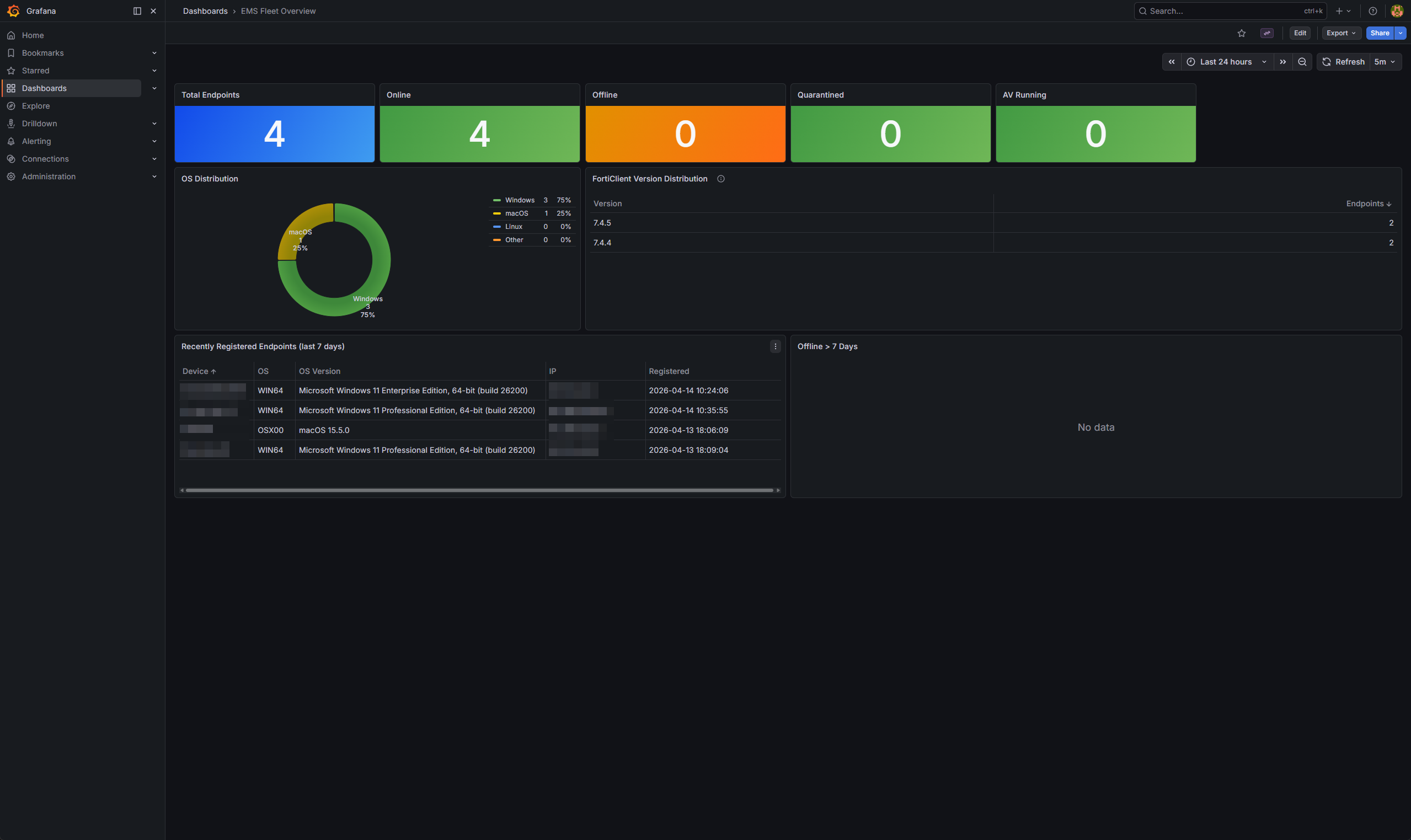The width and height of the screenshot is (1411, 840).
Task: Toggle Windows series in OS Distribution legend
Action: 520,200
